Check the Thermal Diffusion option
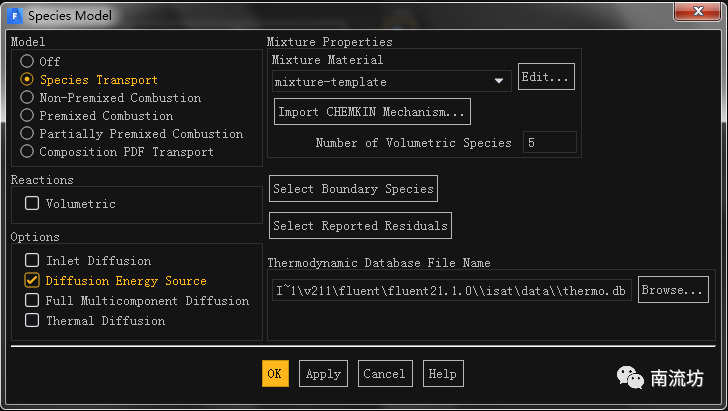 [x=32, y=321]
